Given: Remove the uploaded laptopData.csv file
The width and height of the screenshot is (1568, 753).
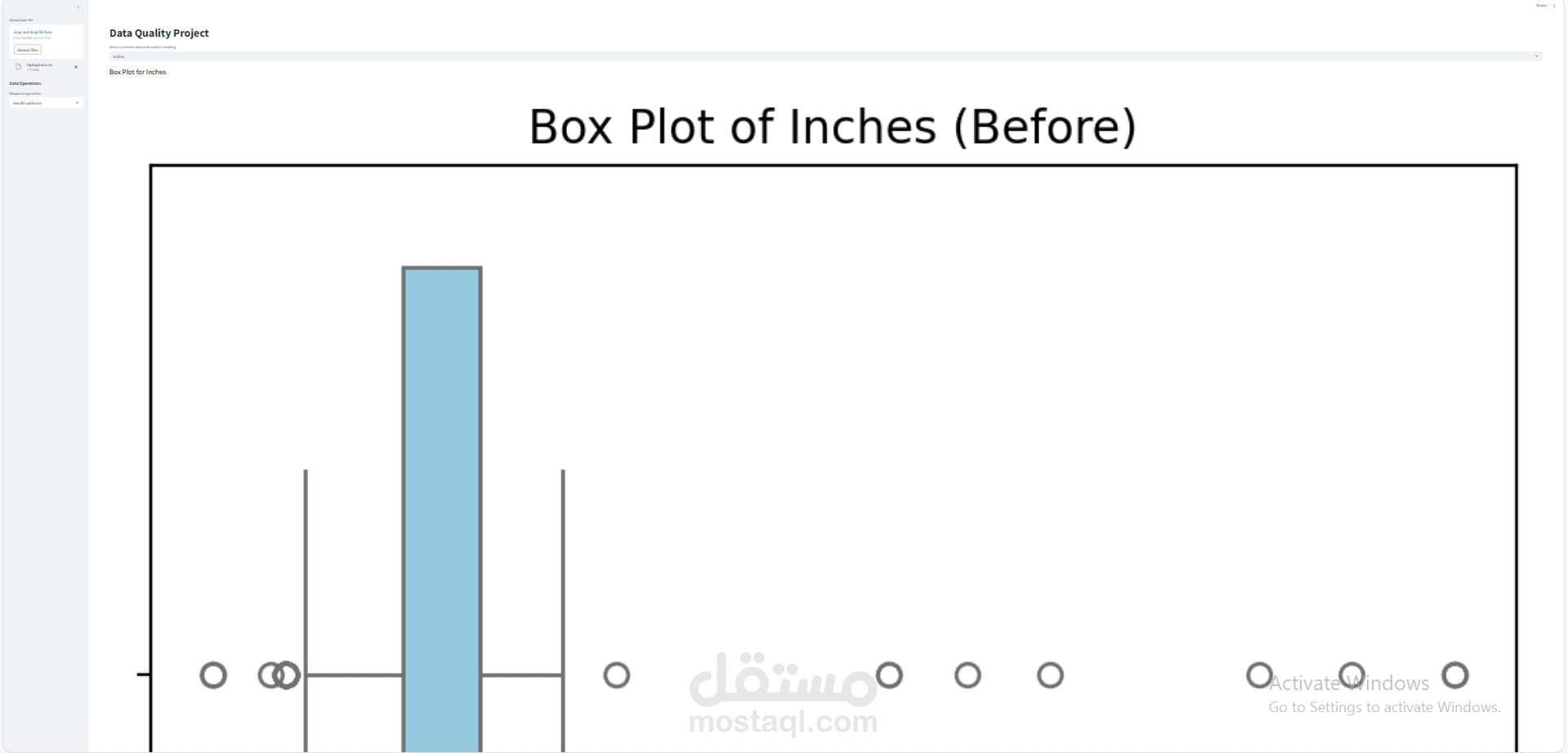Looking at the screenshot, I should click(x=76, y=67).
